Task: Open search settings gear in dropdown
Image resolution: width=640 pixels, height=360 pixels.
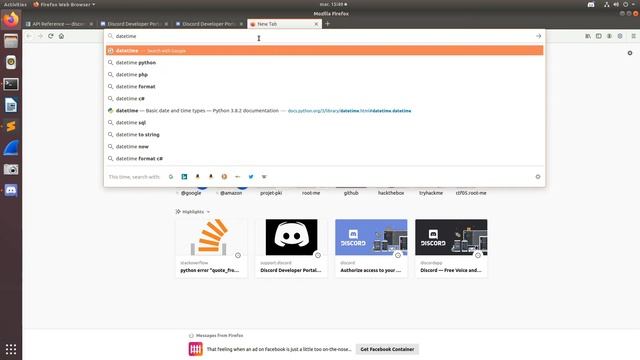Action: [x=538, y=177]
